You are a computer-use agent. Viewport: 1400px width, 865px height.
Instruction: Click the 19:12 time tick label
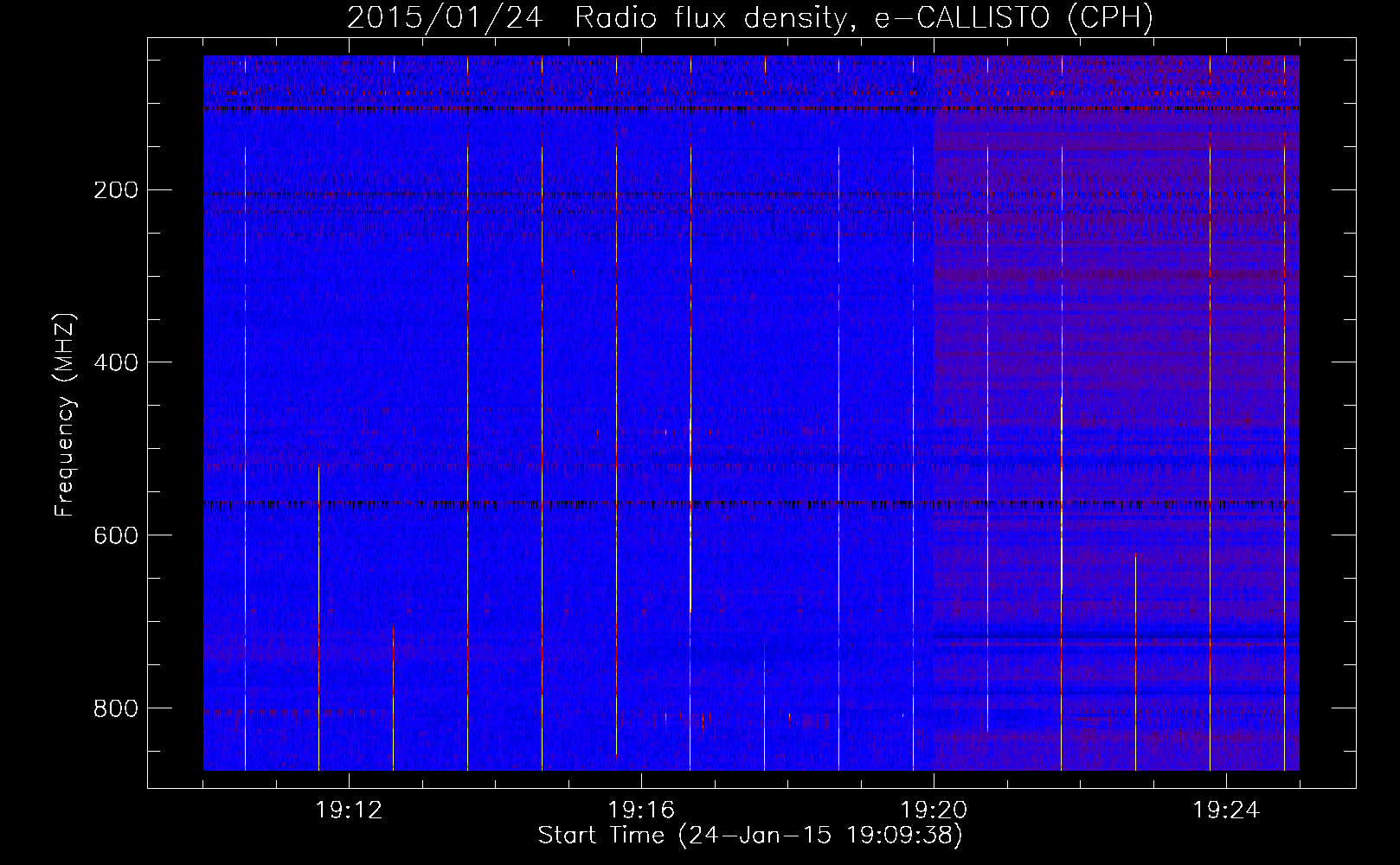pyautogui.click(x=349, y=811)
